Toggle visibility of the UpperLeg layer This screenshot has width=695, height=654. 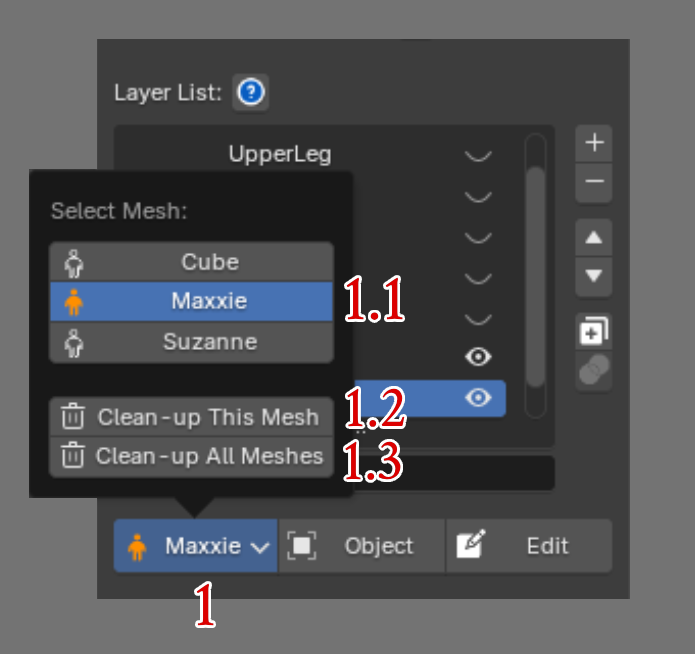click(478, 156)
